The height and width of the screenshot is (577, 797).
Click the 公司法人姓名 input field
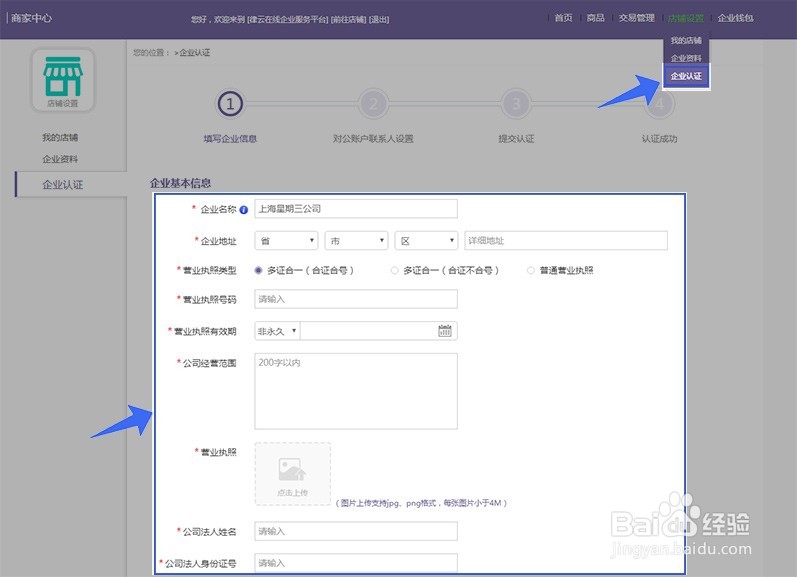coord(356,531)
